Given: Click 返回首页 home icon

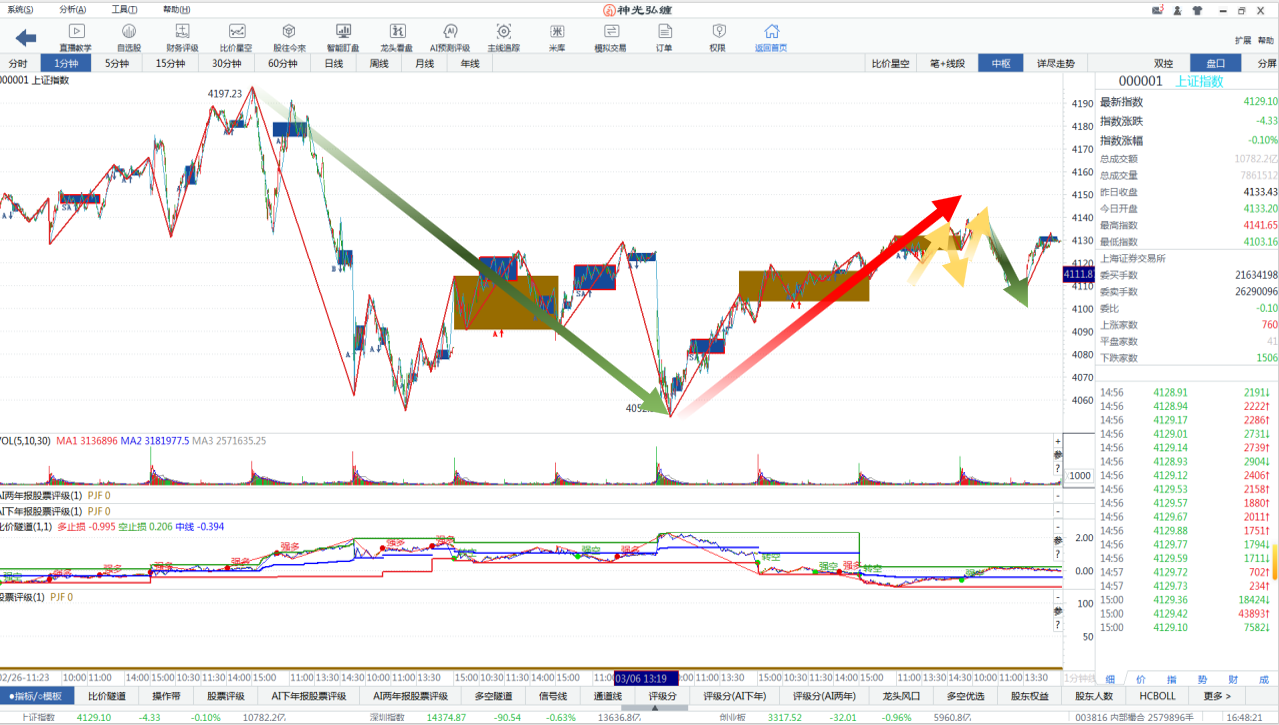Looking at the screenshot, I should tap(770, 38).
